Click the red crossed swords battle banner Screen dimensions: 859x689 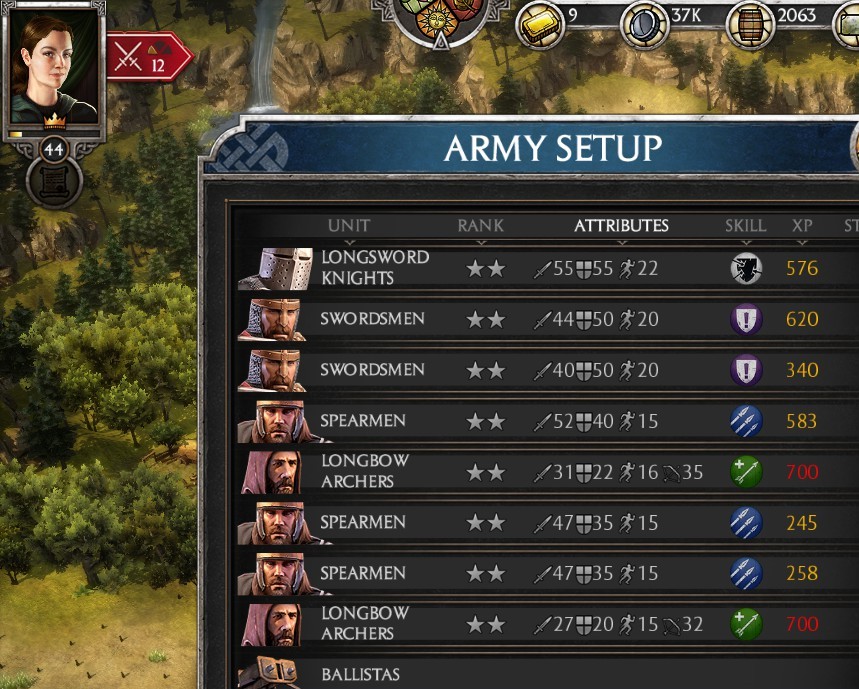pos(149,57)
